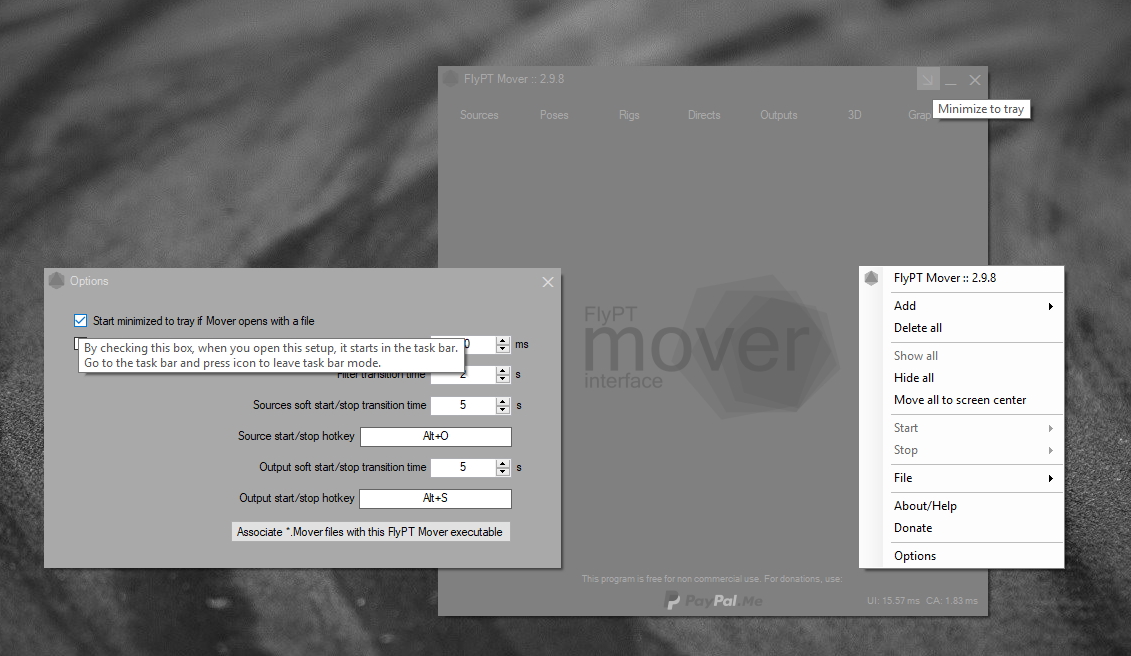Increase Output soft start/stop transition time

(x=503, y=463)
